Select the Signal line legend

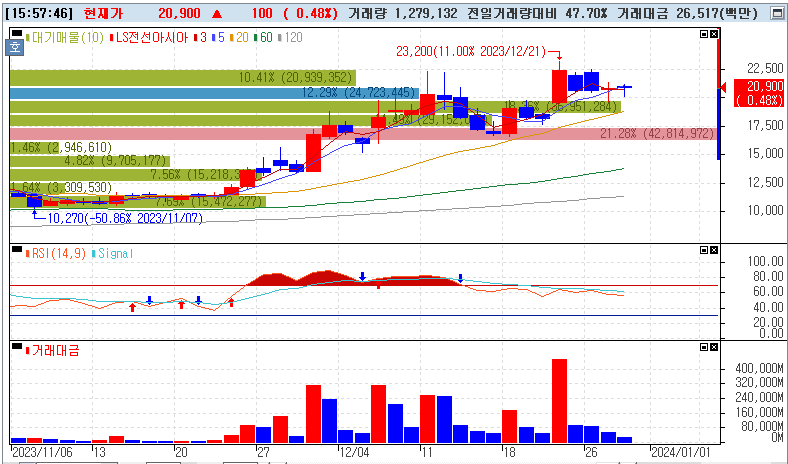click(x=113, y=253)
